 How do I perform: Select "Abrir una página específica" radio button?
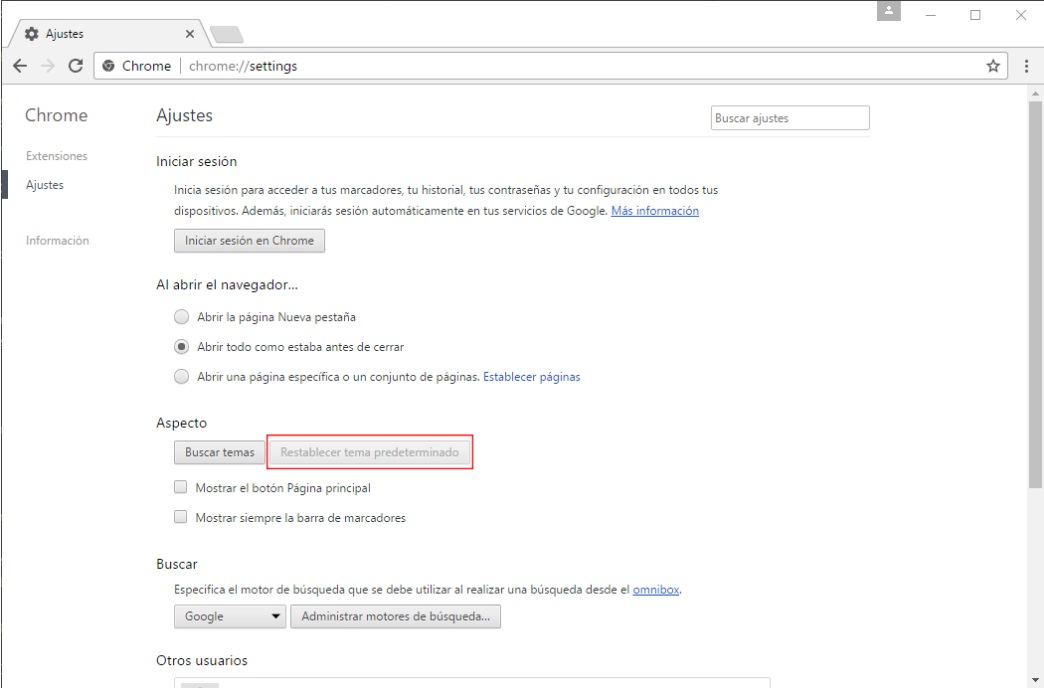(181, 377)
